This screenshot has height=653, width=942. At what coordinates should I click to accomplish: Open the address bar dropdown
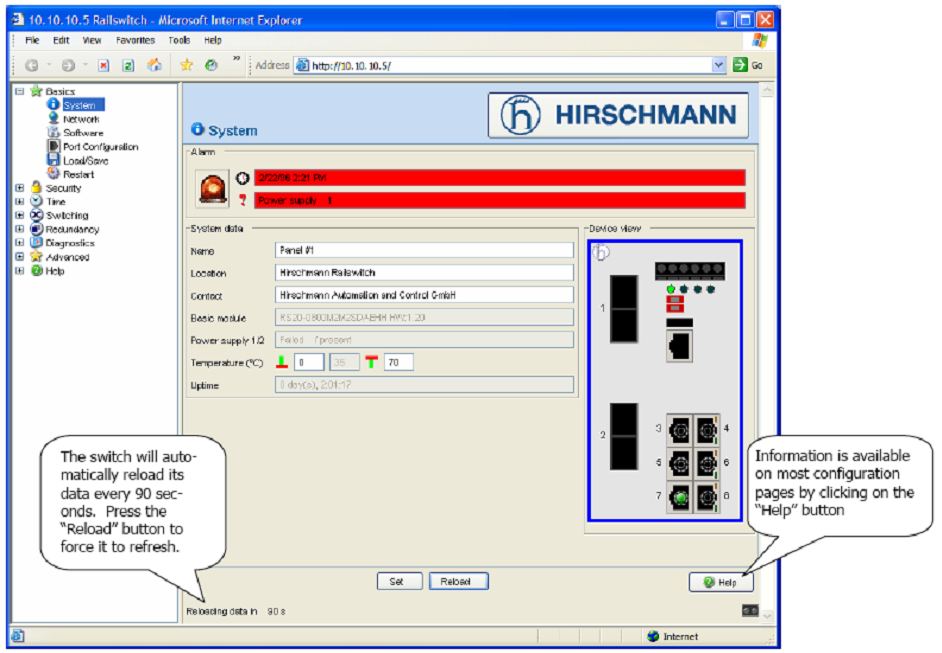(x=718, y=65)
